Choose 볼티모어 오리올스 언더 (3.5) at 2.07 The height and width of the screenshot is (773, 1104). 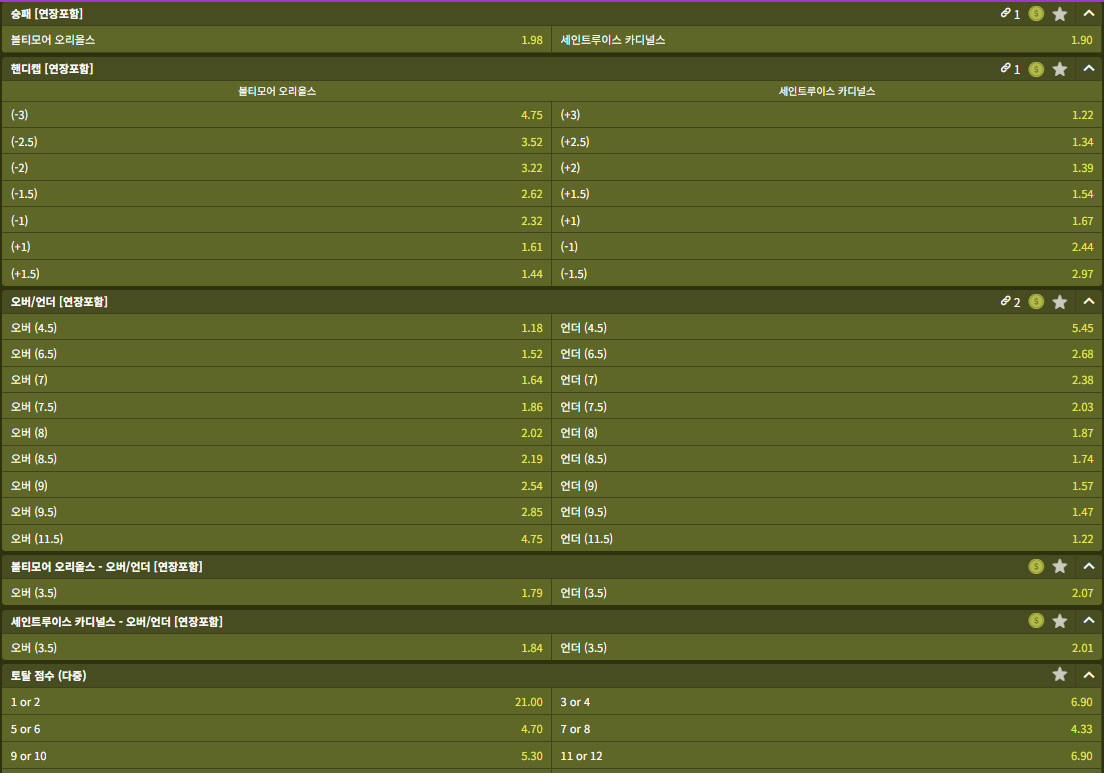[827, 593]
